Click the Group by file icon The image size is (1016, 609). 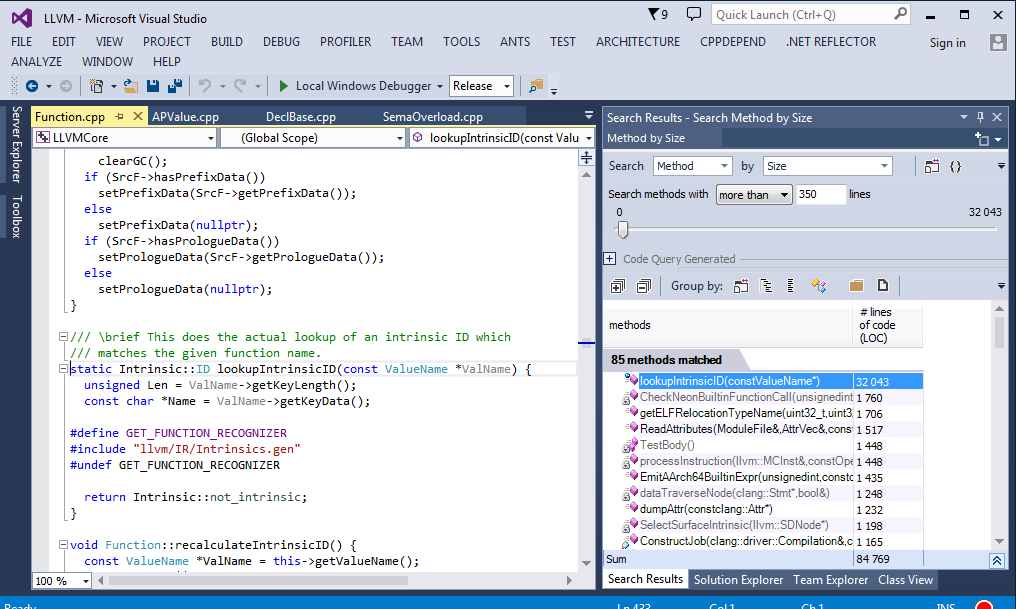coord(883,286)
